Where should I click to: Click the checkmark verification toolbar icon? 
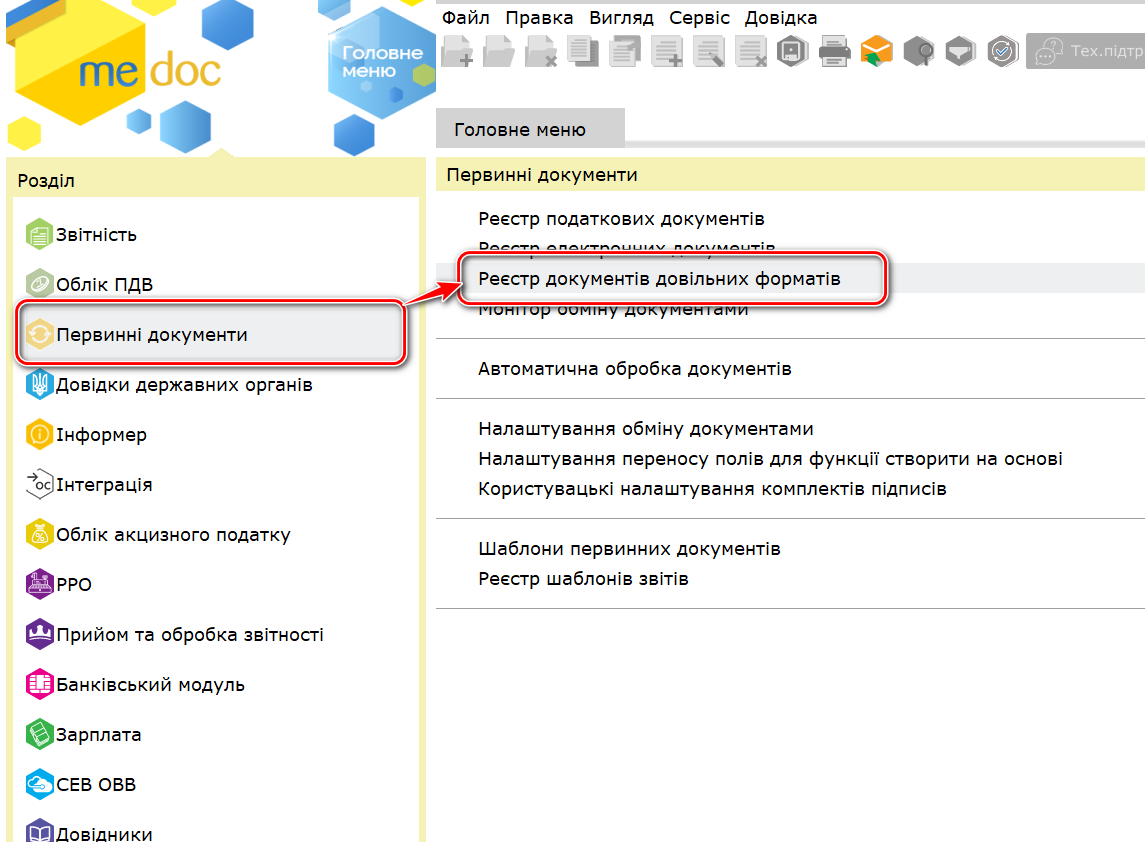1002,50
